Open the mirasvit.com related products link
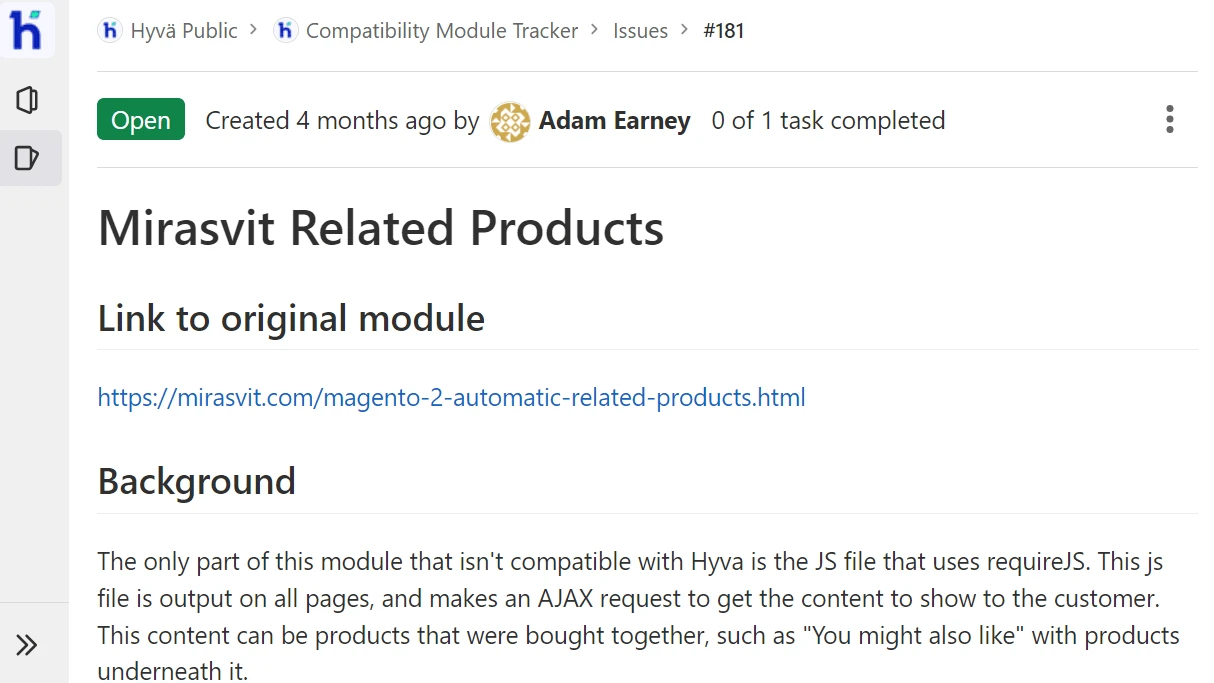The image size is (1214, 683). pos(451,397)
